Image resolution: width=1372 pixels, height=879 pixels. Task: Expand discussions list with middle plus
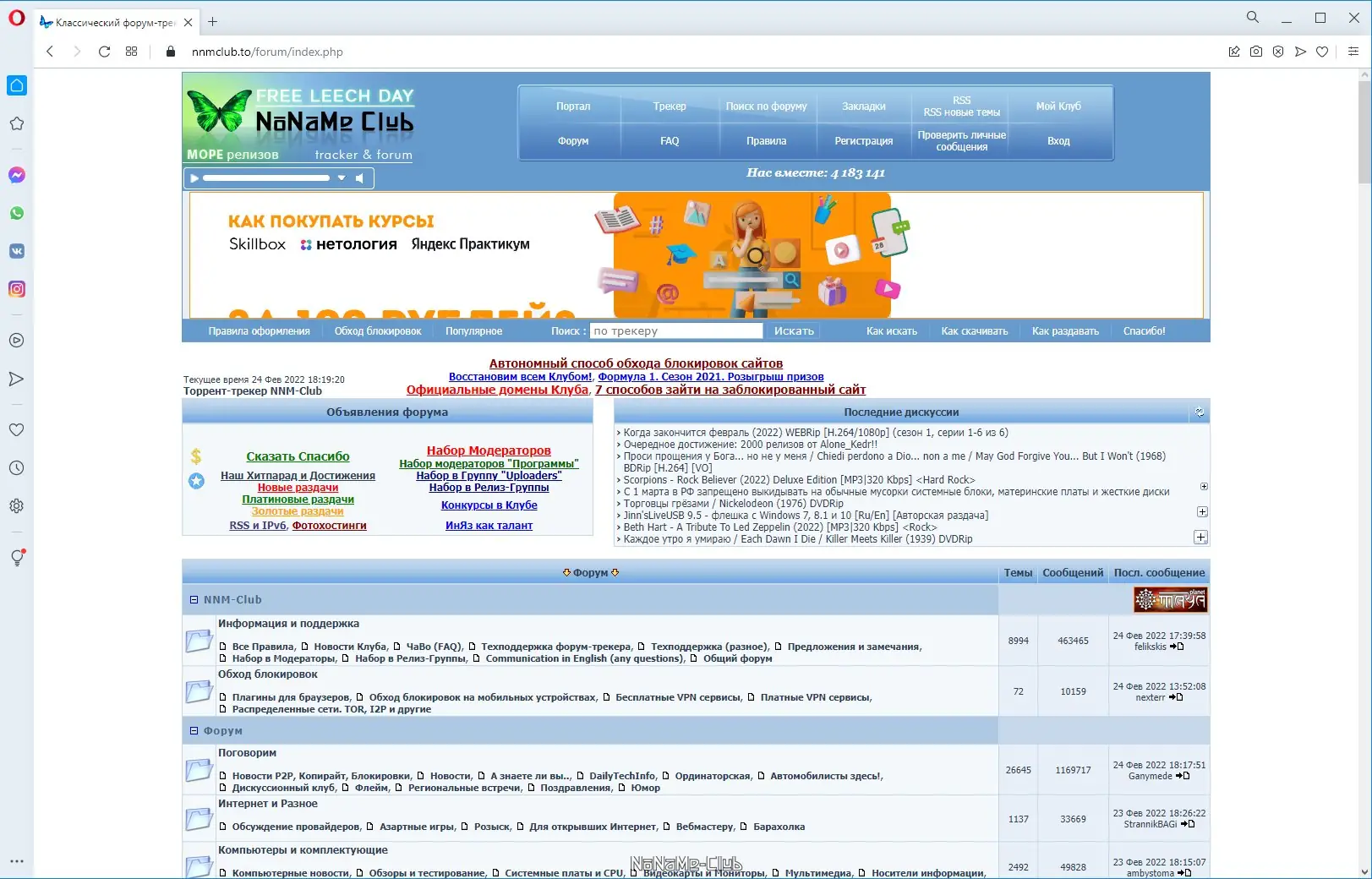[x=1202, y=512]
